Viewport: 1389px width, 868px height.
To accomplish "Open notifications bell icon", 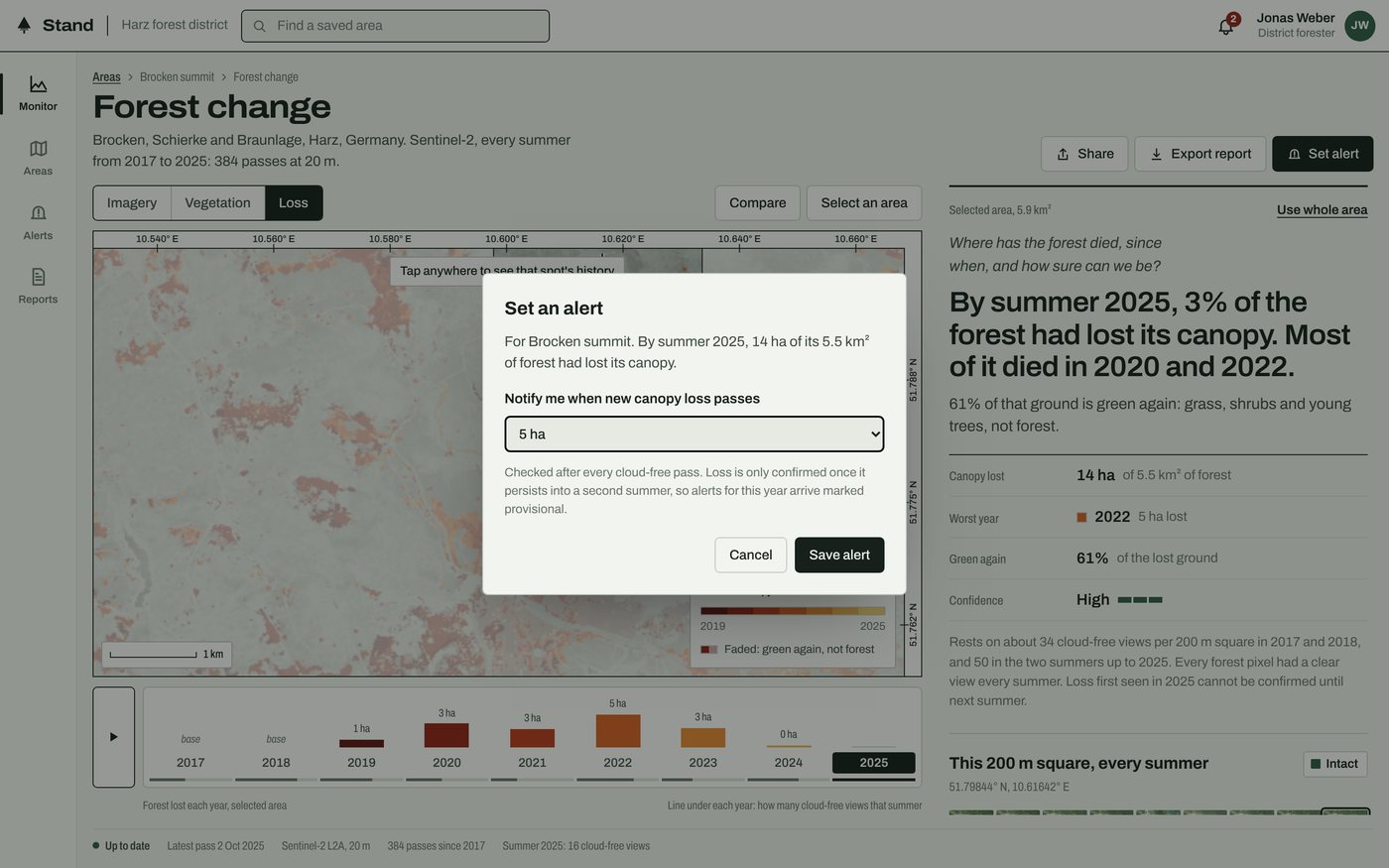I will tap(1226, 27).
